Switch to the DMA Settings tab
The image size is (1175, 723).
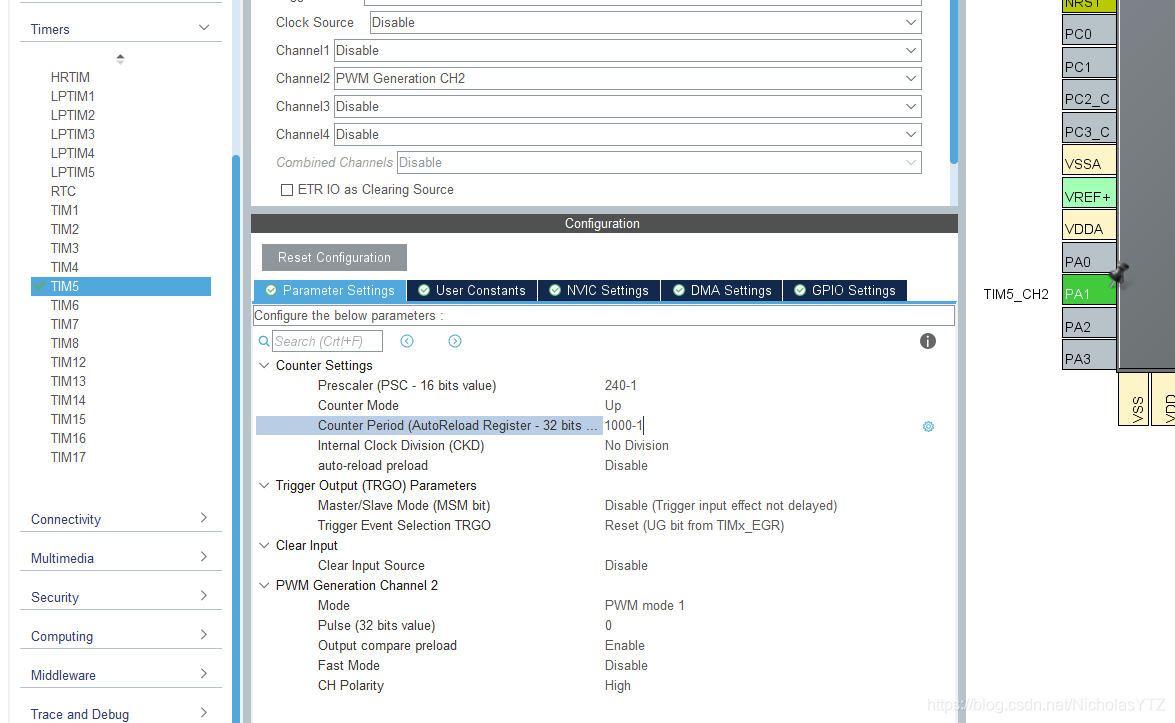(x=722, y=291)
